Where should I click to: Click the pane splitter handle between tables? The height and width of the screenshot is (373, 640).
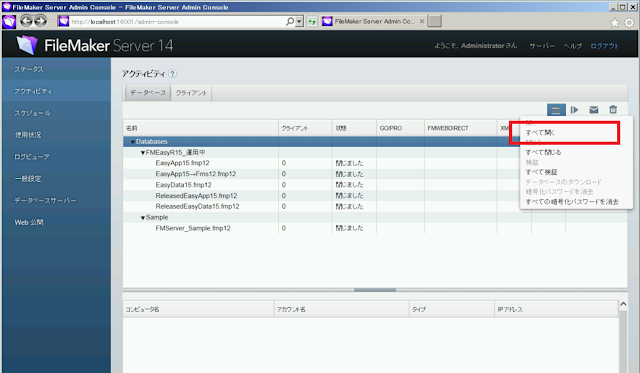[375, 290]
